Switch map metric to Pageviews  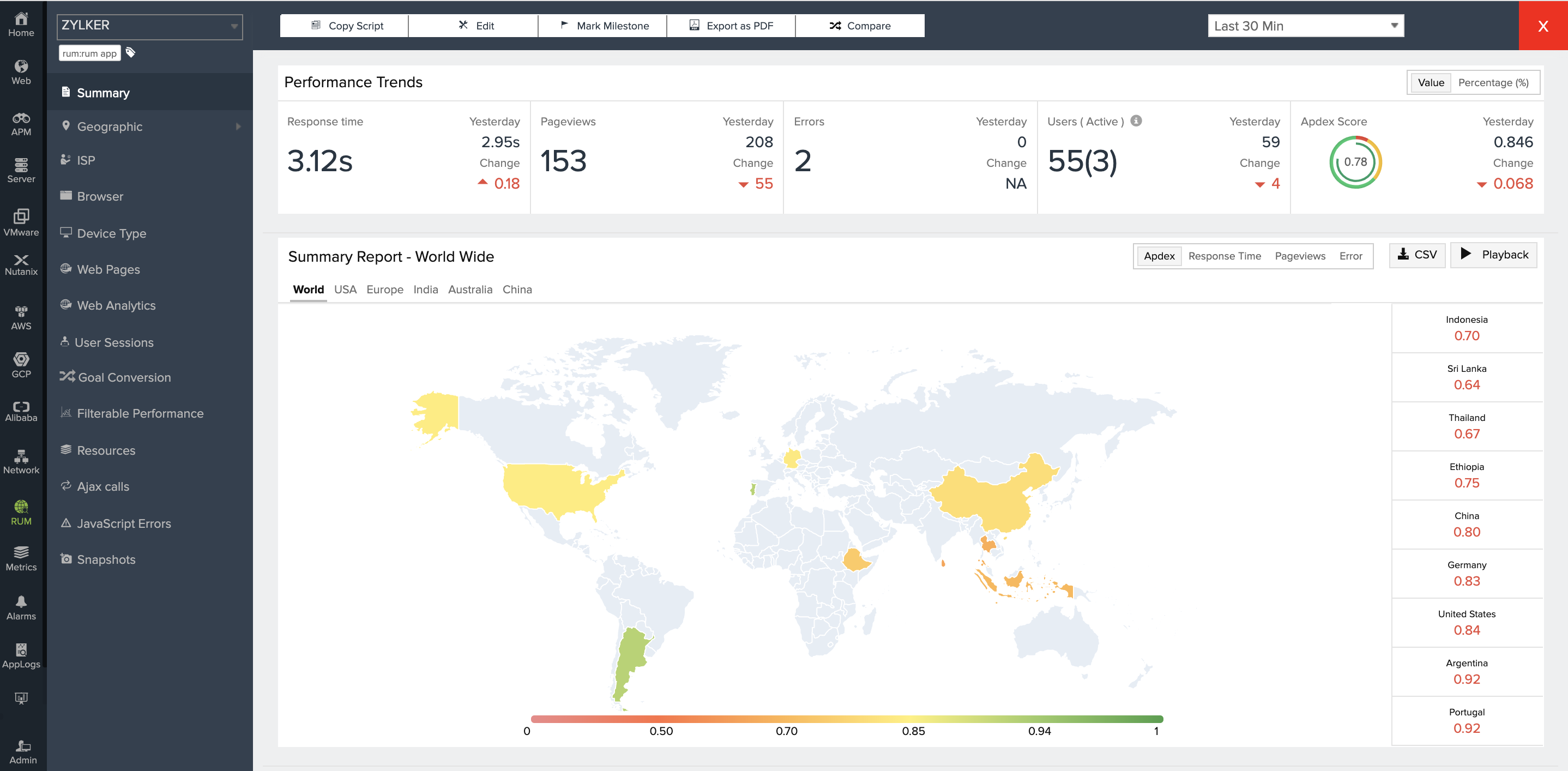click(1300, 256)
